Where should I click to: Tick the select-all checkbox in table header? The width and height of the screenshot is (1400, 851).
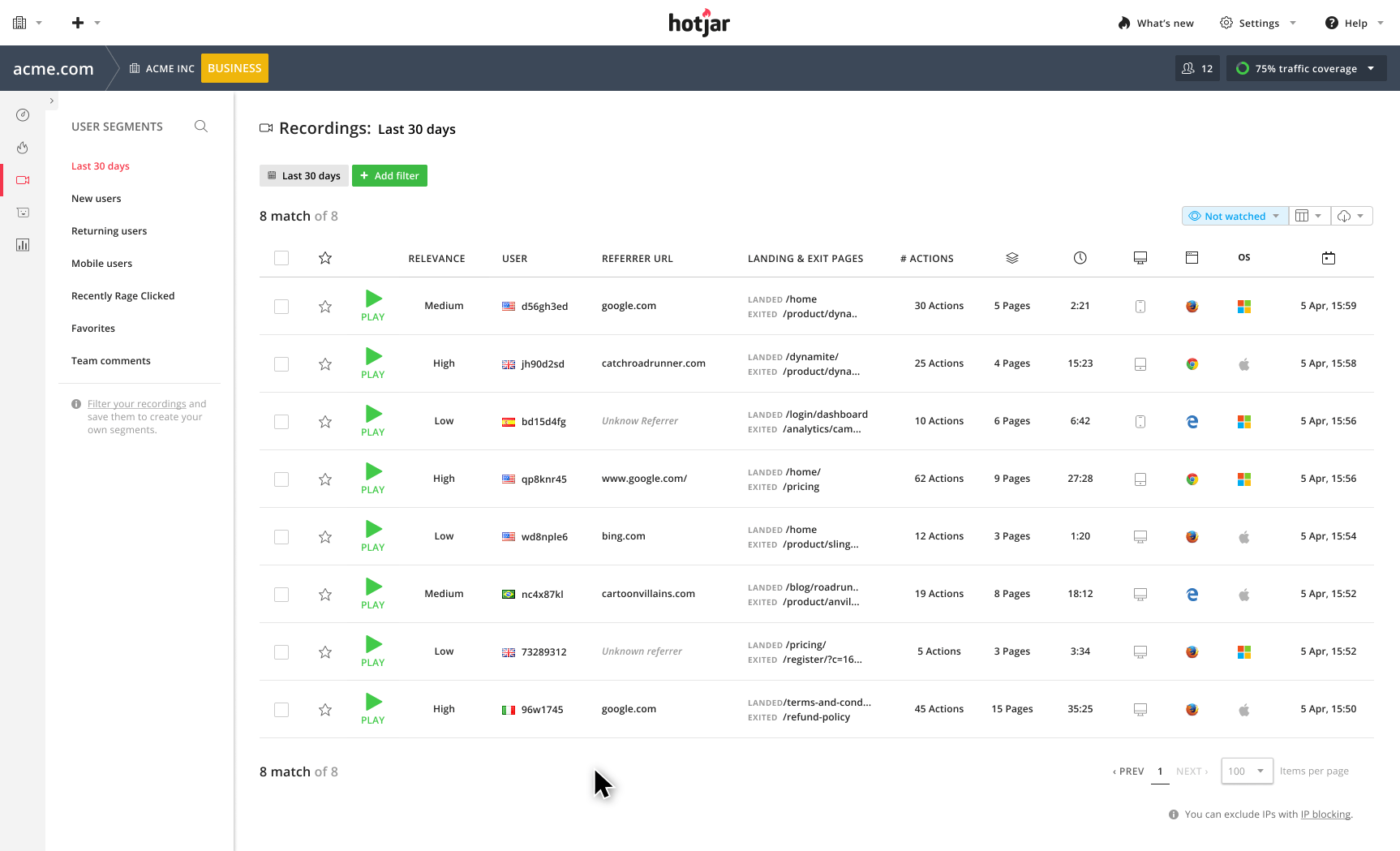281,258
